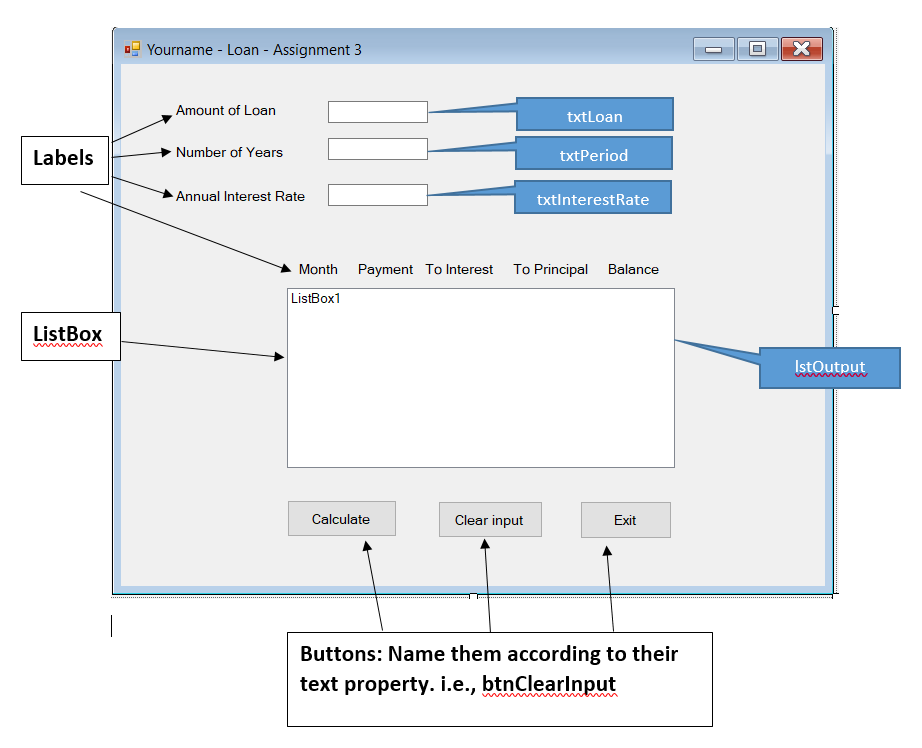This screenshot has width=922, height=748.
Task: Click inside the Annual Interest Rate text box
Action: (377, 194)
